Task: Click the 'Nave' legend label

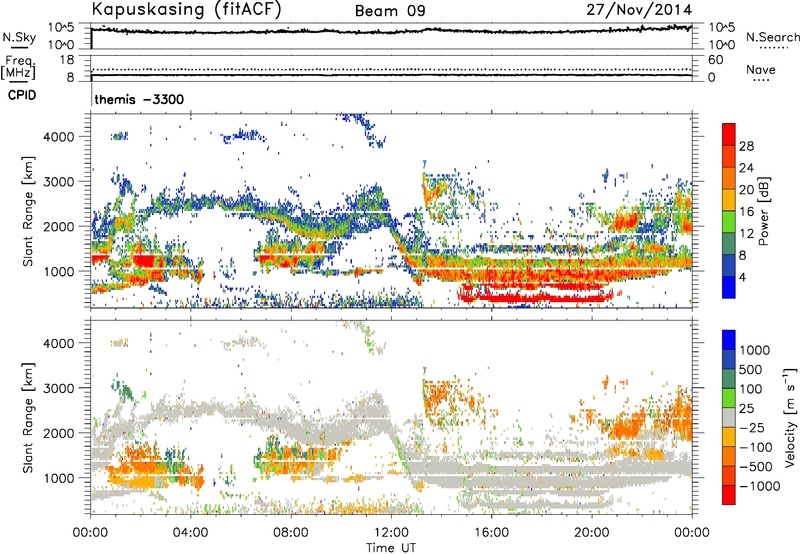Action: [x=761, y=70]
